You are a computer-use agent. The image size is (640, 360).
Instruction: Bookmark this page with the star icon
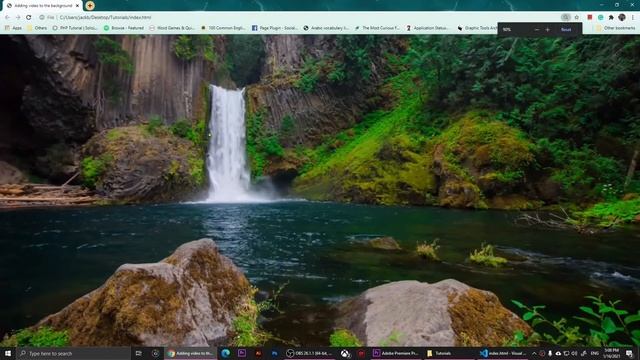[x=577, y=18]
